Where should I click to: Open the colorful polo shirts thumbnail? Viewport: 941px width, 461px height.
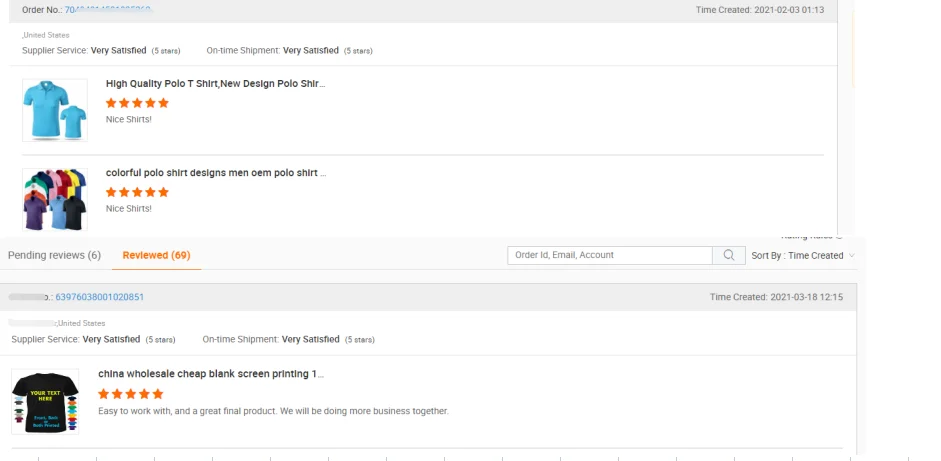point(55,198)
